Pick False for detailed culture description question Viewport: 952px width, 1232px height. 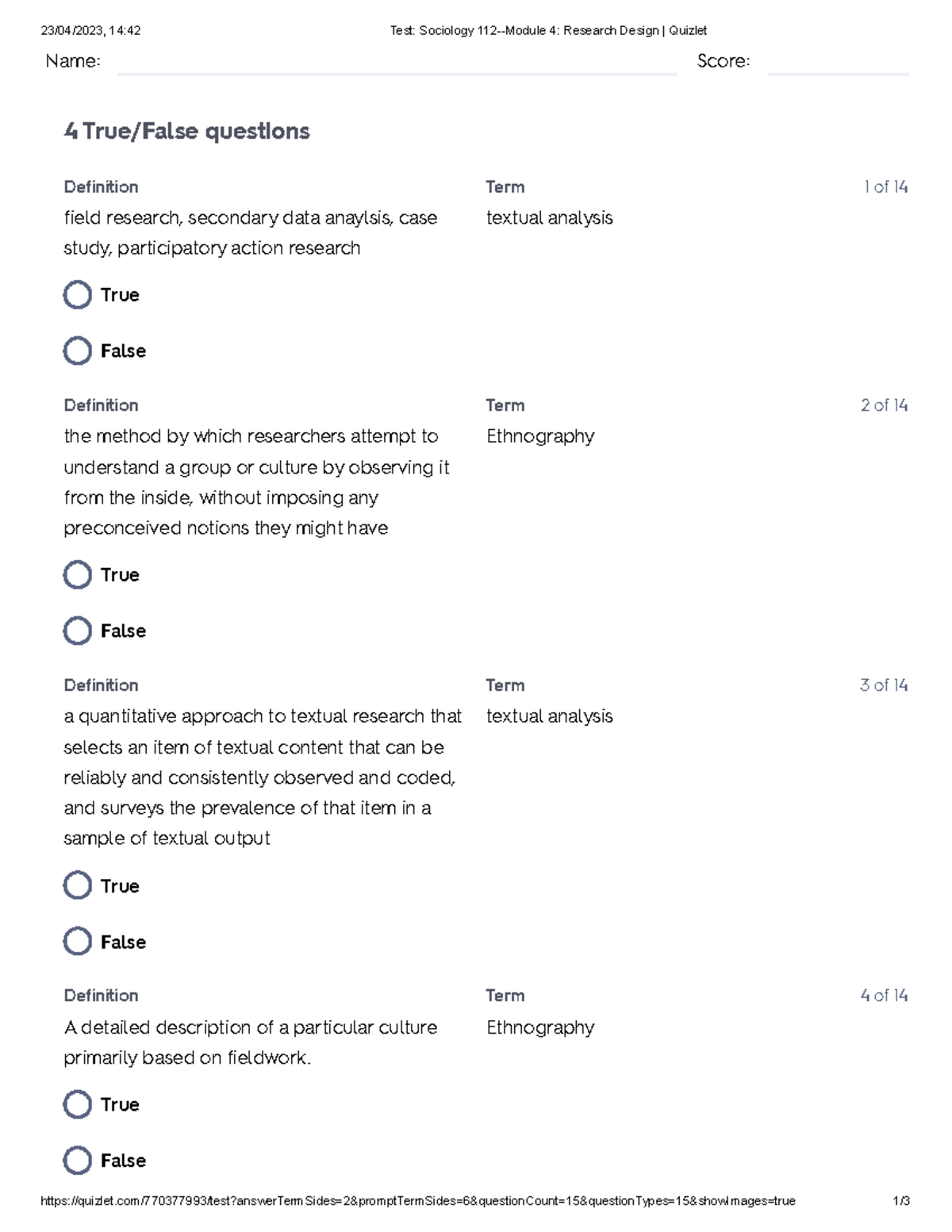point(78,1161)
